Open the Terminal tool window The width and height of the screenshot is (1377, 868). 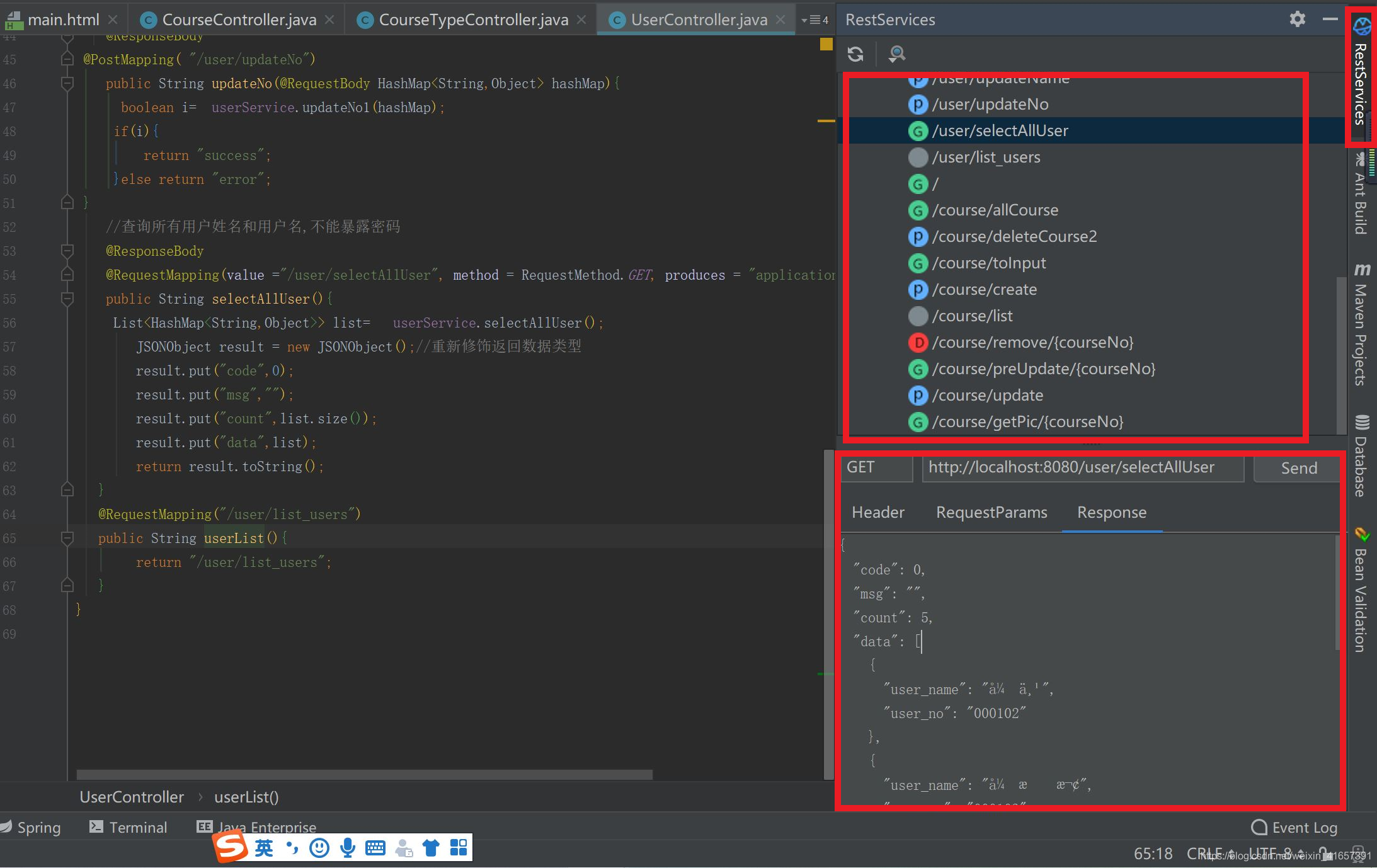(x=129, y=828)
